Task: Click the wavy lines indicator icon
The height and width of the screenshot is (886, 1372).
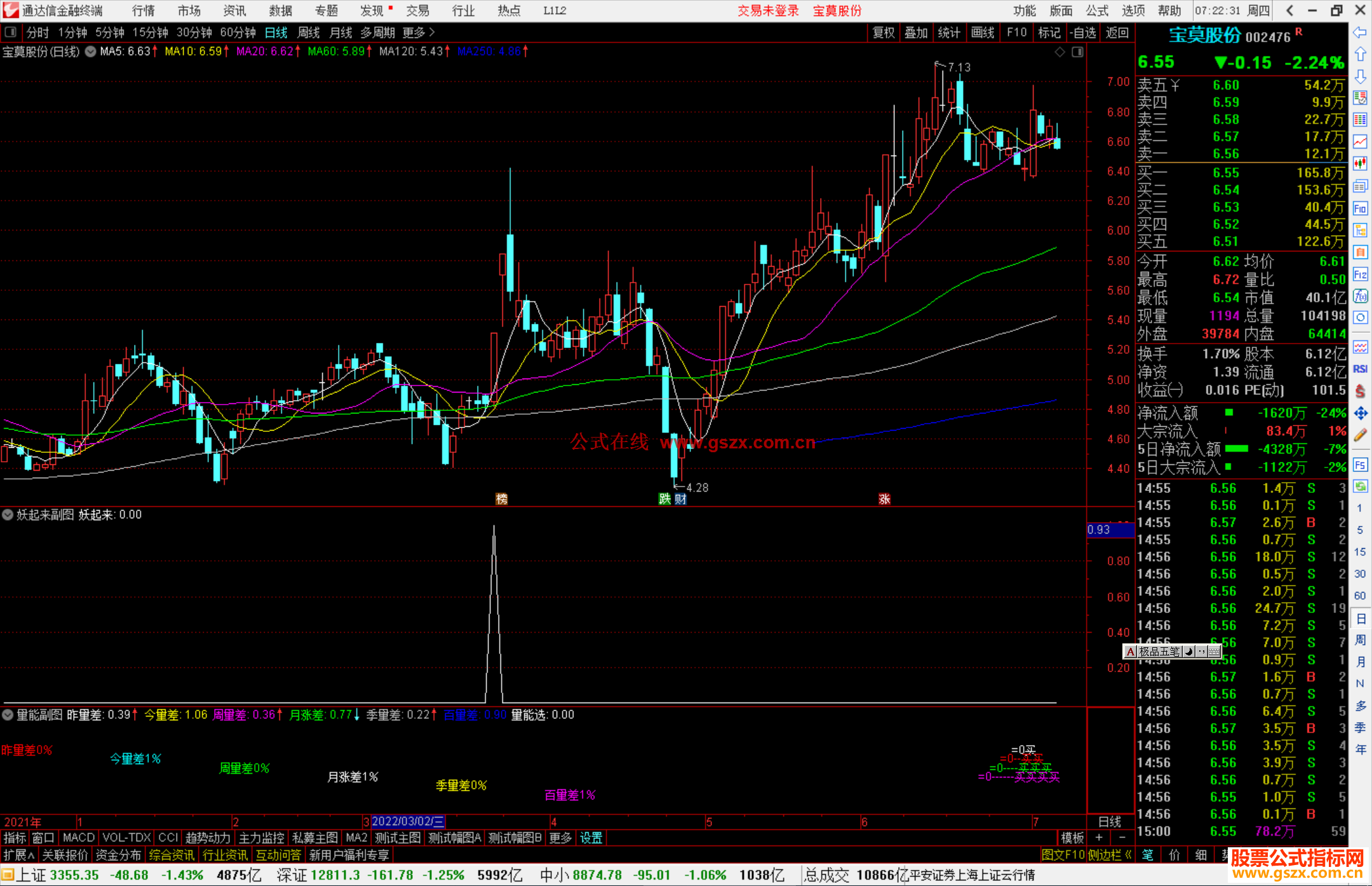Action: pos(1360,347)
